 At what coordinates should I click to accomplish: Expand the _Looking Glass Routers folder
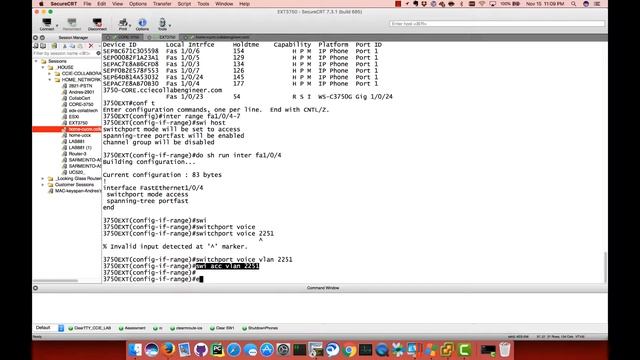pyautogui.click(x=43, y=178)
